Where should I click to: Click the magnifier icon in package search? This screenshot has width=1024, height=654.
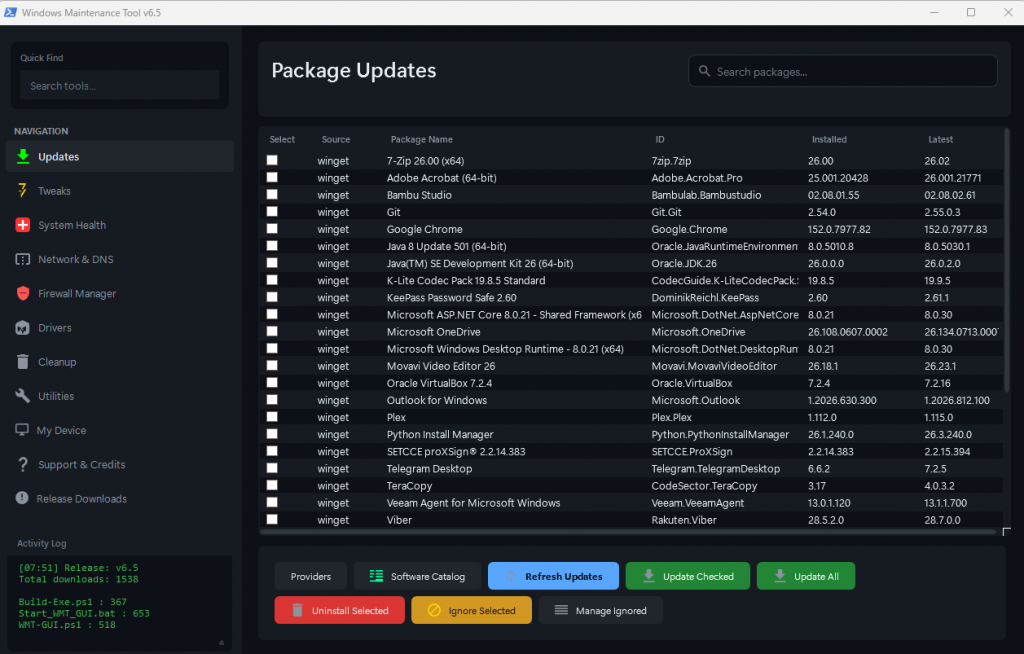click(704, 71)
